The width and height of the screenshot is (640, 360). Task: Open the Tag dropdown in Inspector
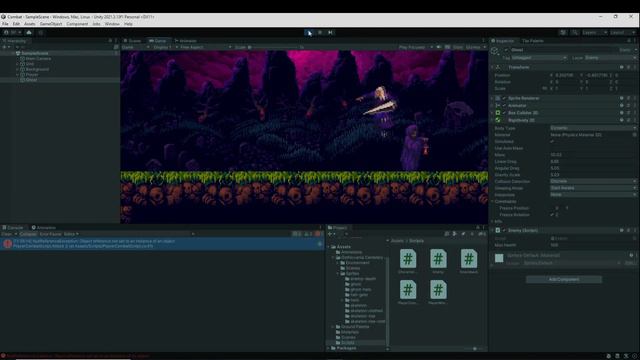539,58
